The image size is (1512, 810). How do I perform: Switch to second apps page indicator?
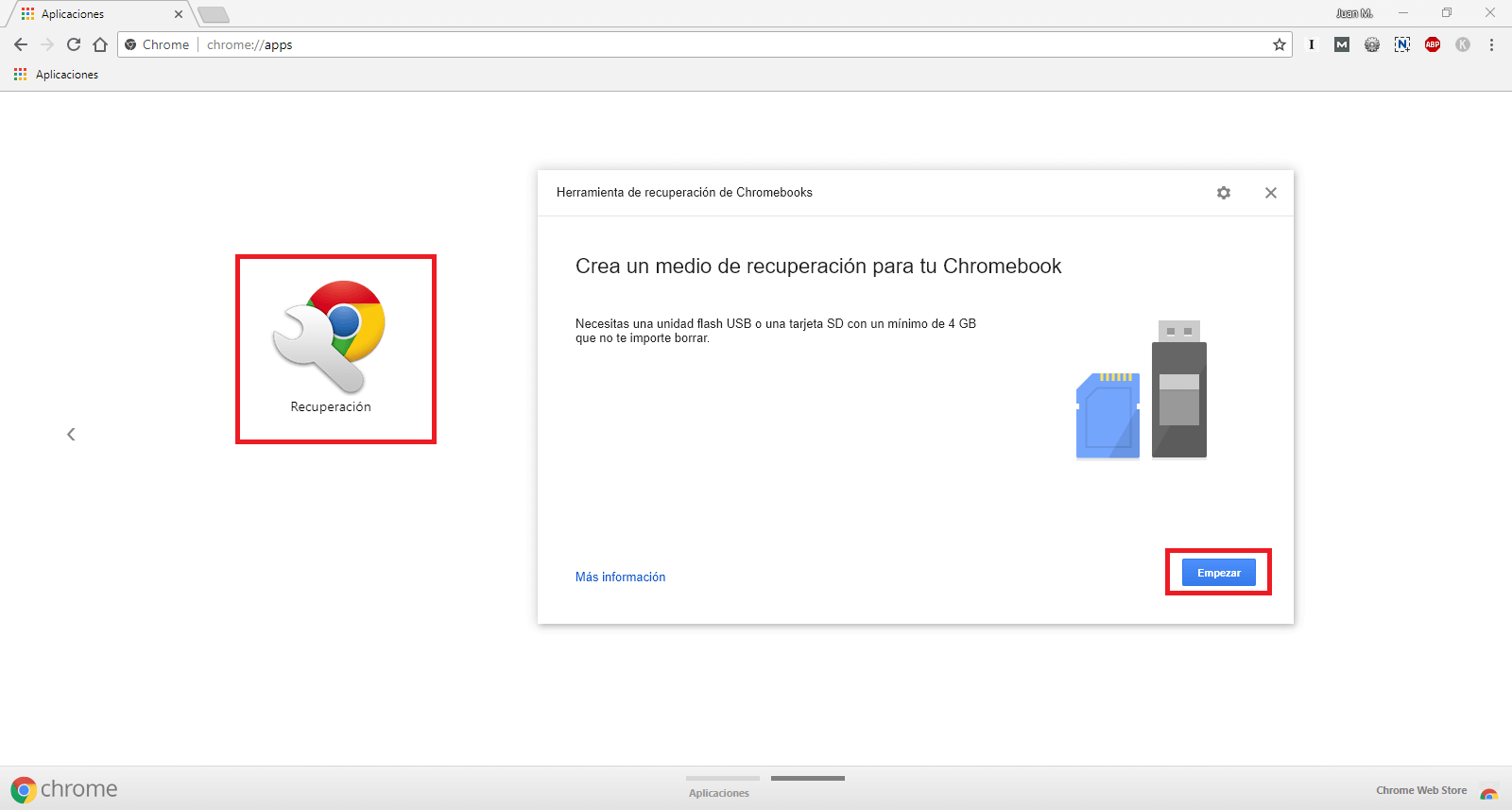808,779
